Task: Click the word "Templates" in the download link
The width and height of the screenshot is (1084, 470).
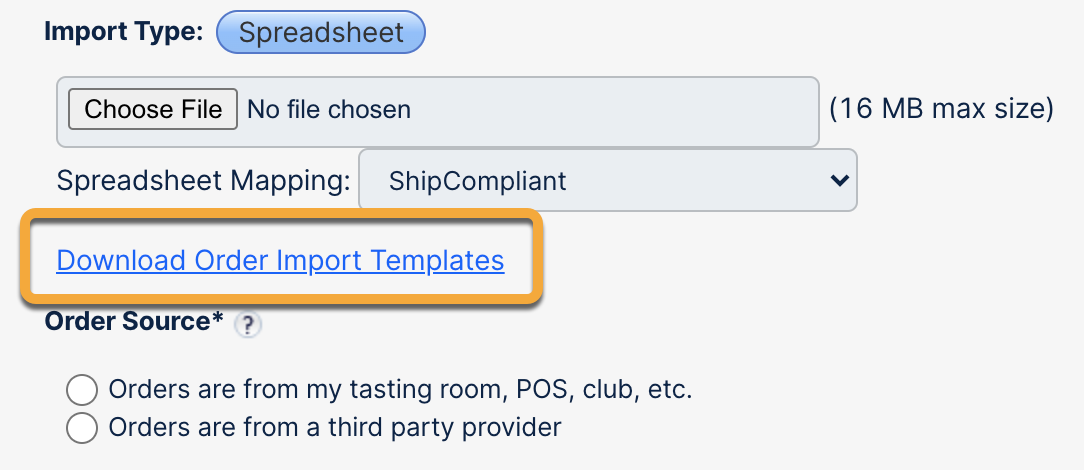Action: click(437, 261)
